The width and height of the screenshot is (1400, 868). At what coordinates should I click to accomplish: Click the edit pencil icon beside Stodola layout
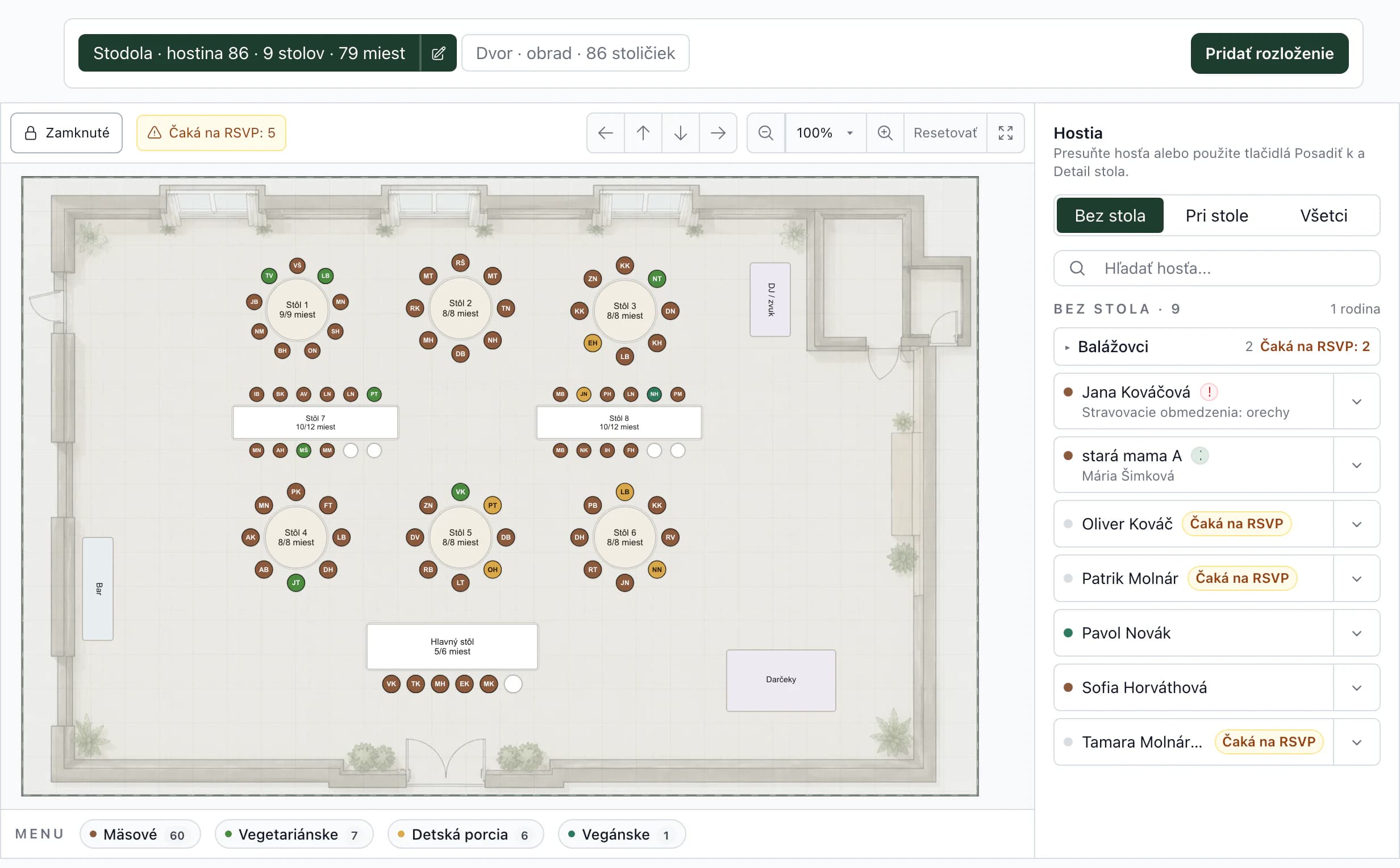tap(439, 53)
